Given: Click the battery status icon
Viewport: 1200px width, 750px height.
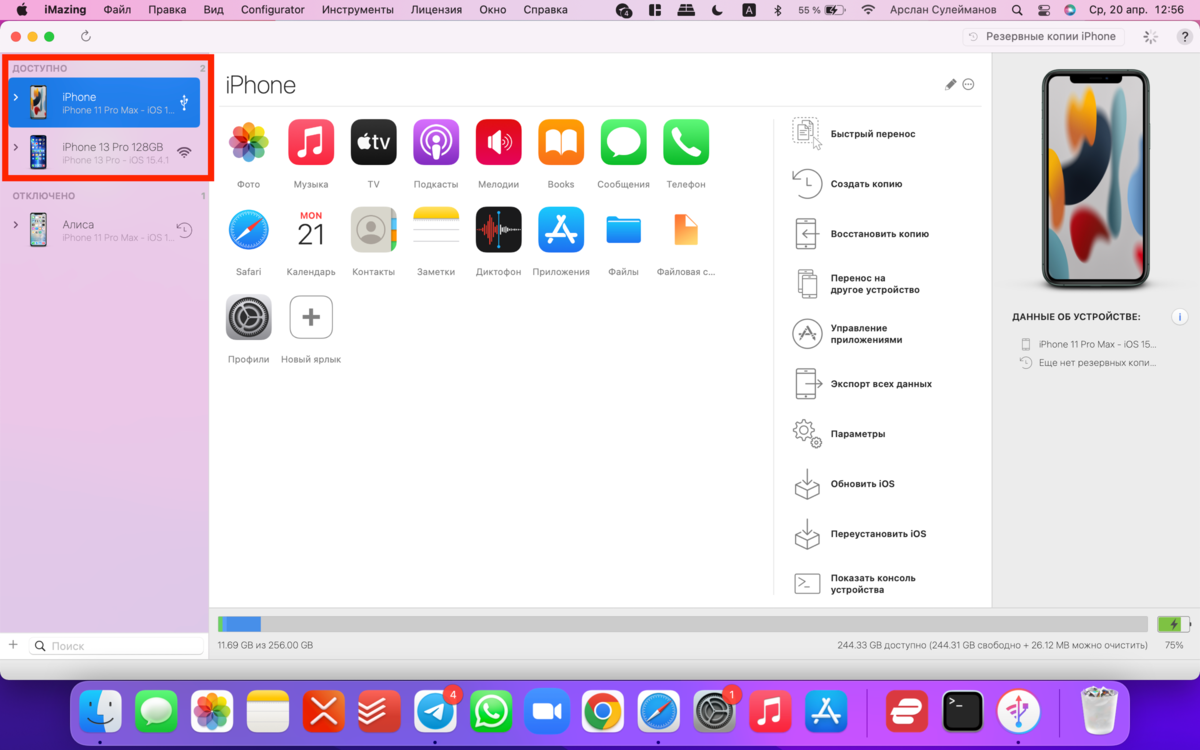Looking at the screenshot, I should click(1174, 624).
